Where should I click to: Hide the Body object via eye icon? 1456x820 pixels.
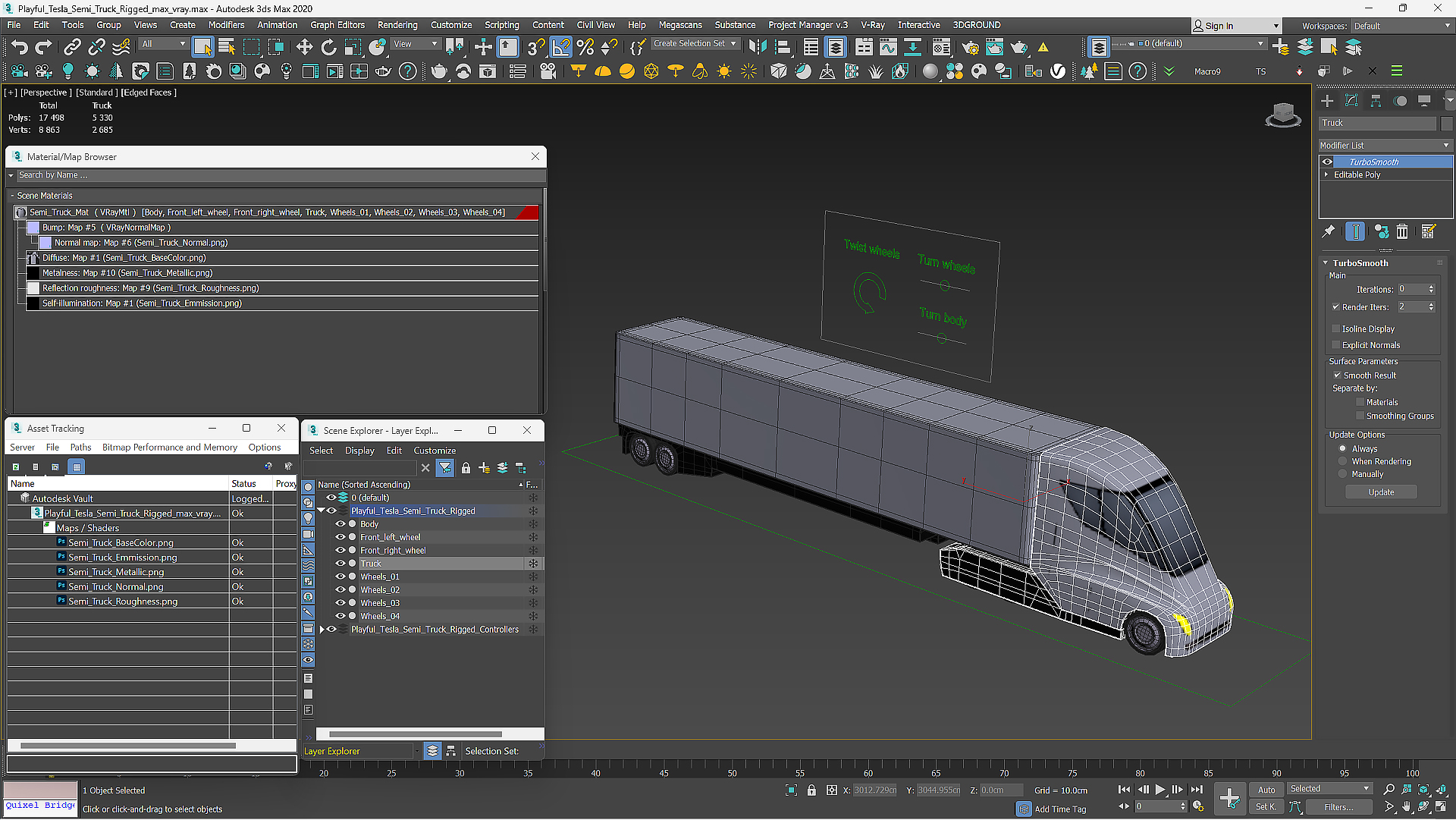(x=340, y=524)
